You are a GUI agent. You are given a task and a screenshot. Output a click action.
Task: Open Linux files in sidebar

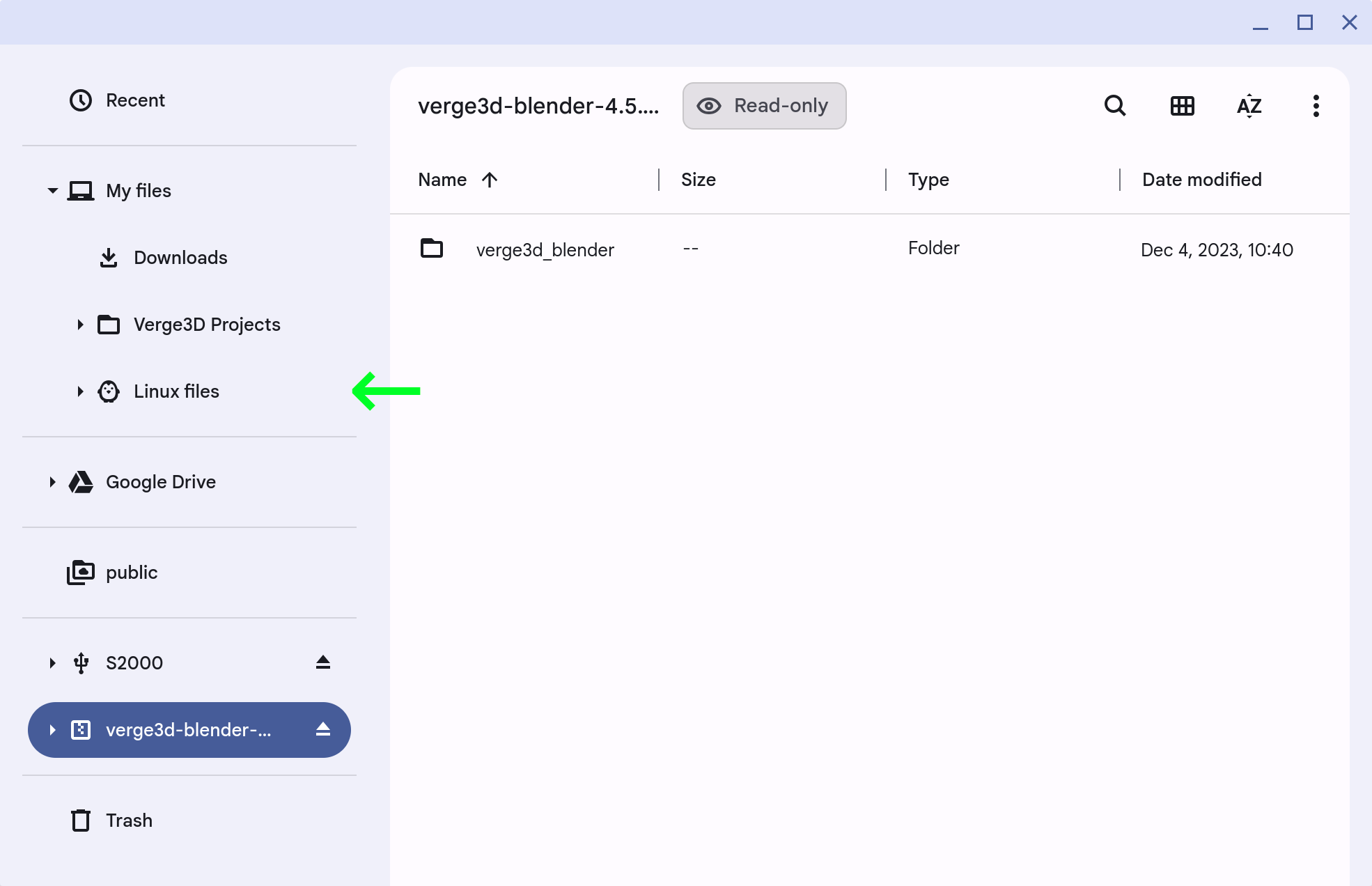tap(189, 391)
